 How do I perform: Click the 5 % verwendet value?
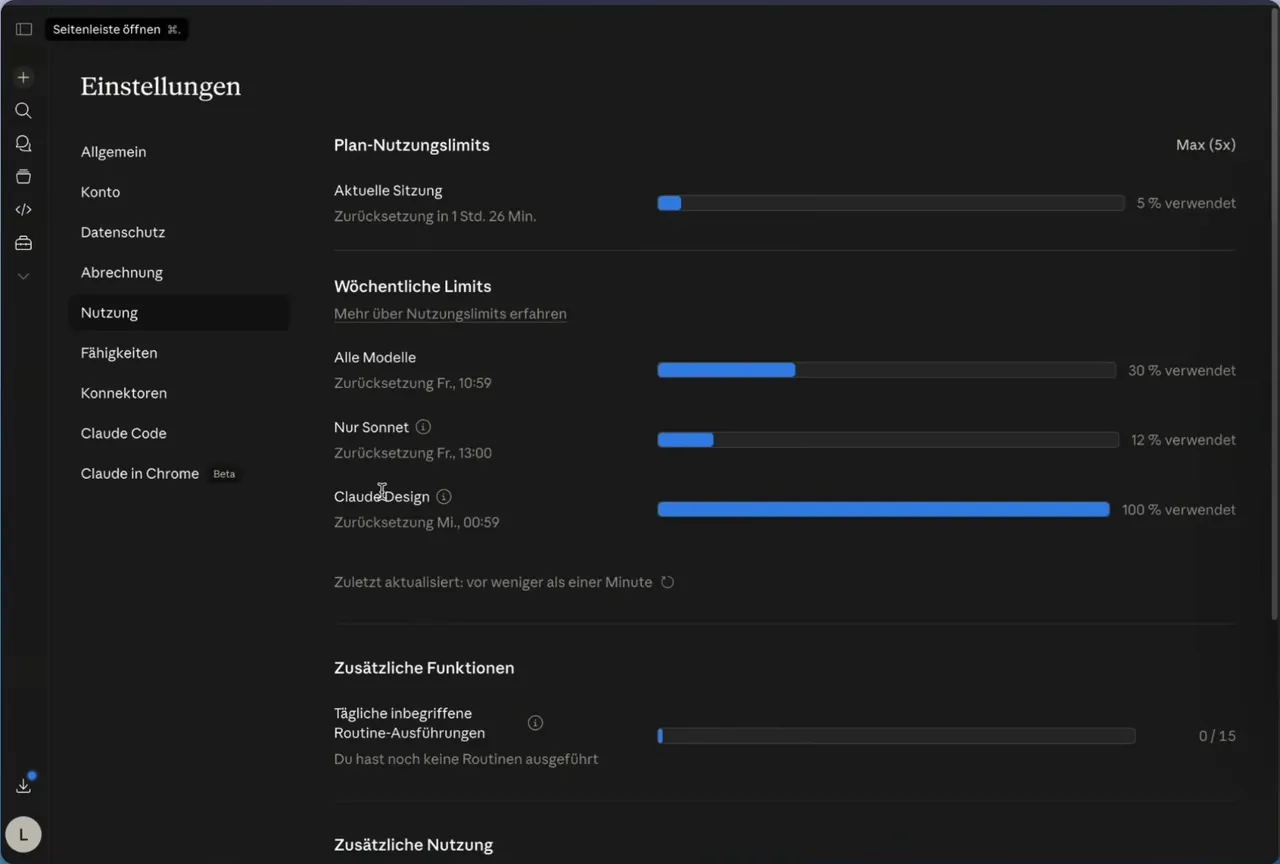[1186, 203]
